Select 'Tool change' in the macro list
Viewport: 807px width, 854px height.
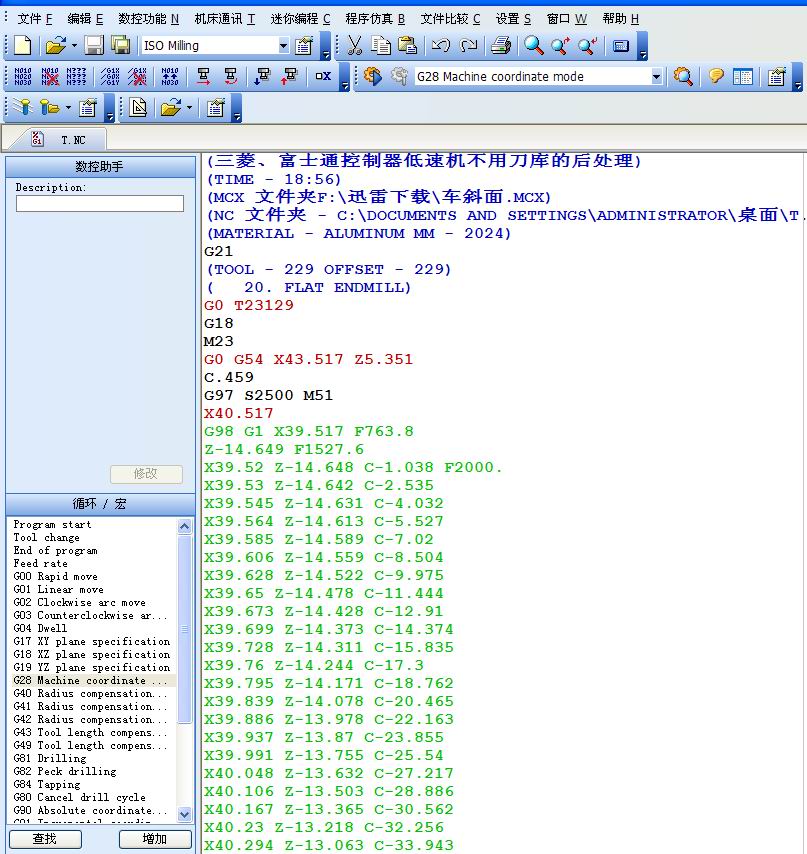tap(46, 538)
